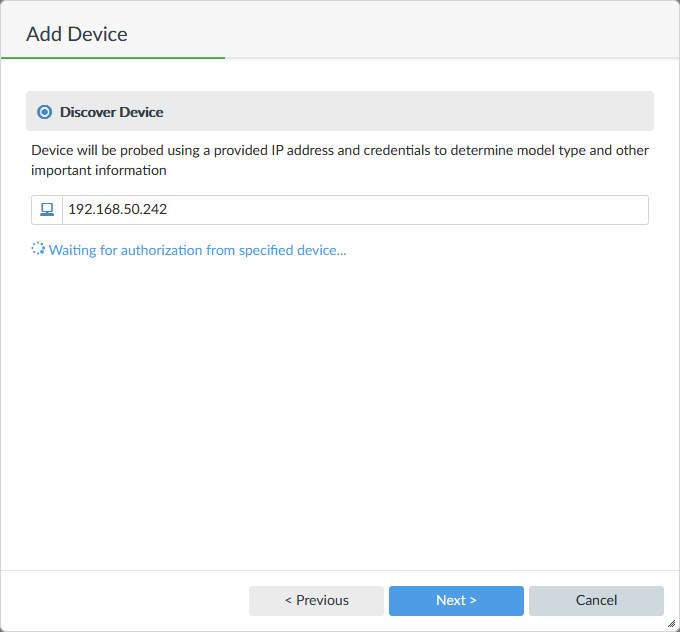Proceed with the Next button
The image size is (680, 632).
tap(456, 601)
